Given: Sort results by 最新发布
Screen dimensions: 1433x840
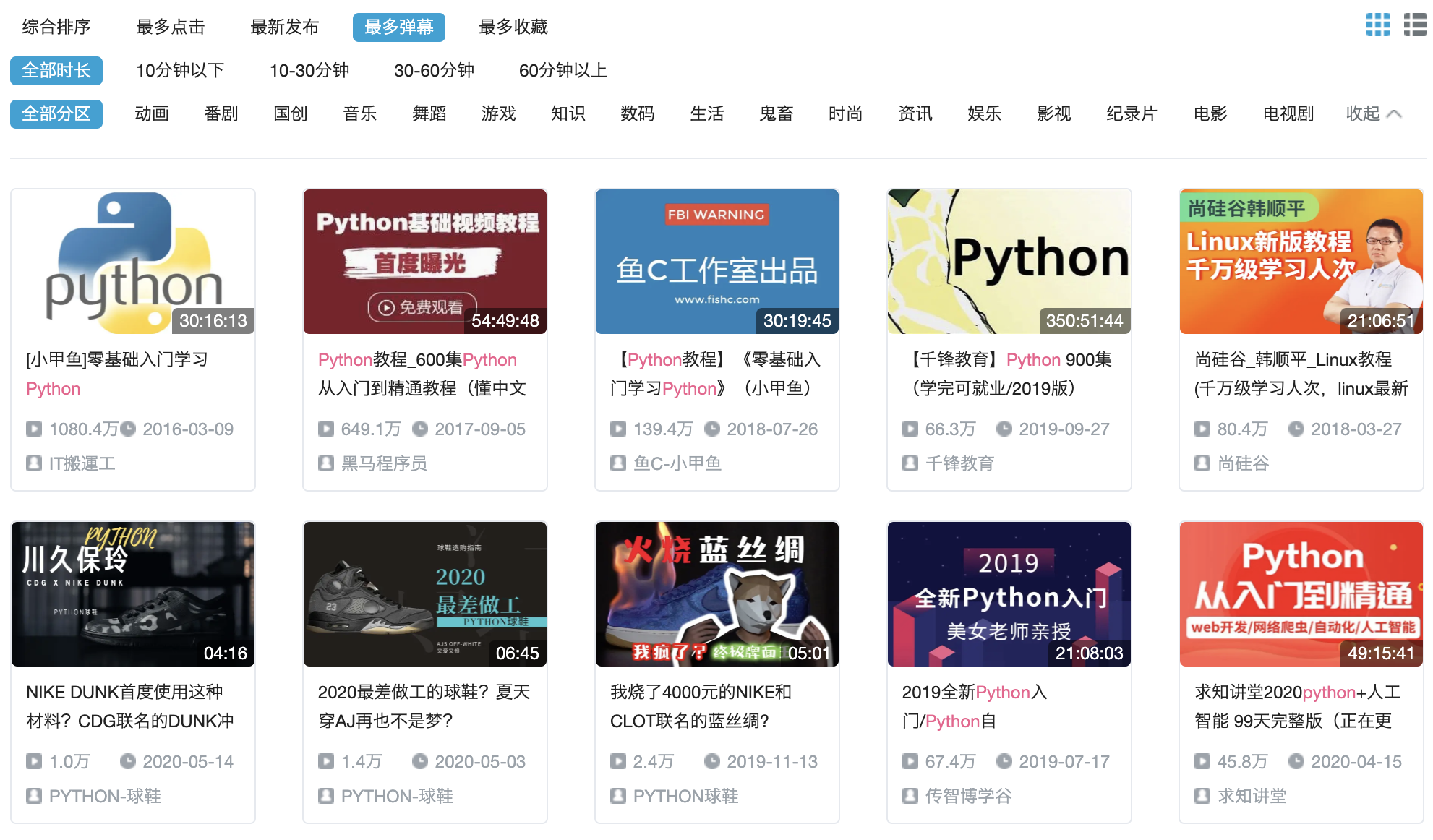Looking at the screenshot, I should click(285, 27).
